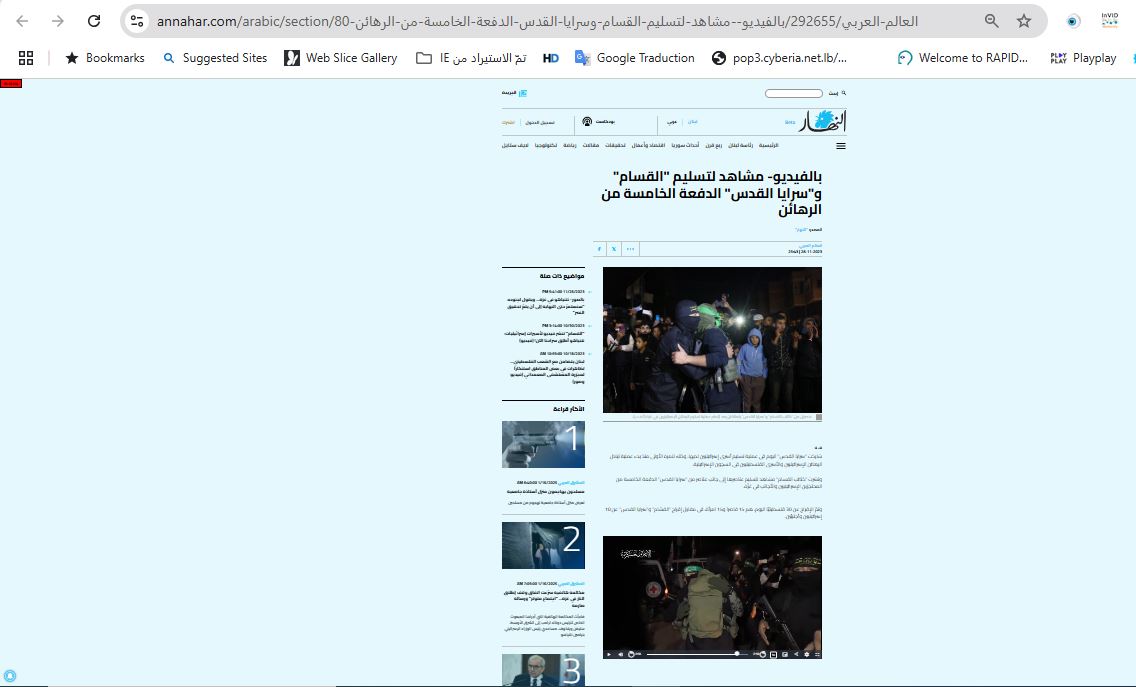Toggle picture-in-picture on the video player
Screen dimensions: 1136x687
(x=785, y=654)
